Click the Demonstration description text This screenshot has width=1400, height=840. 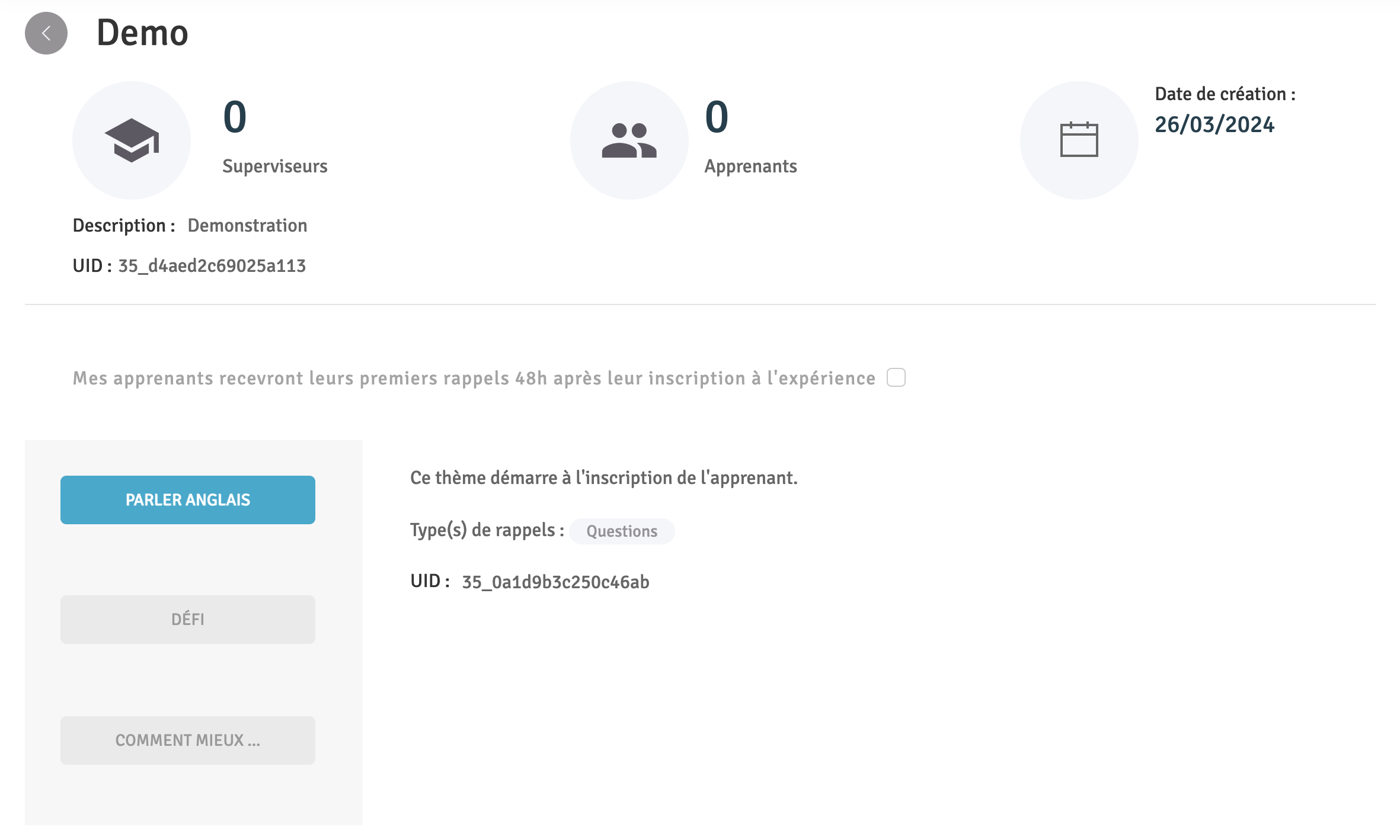click(247, 226)
